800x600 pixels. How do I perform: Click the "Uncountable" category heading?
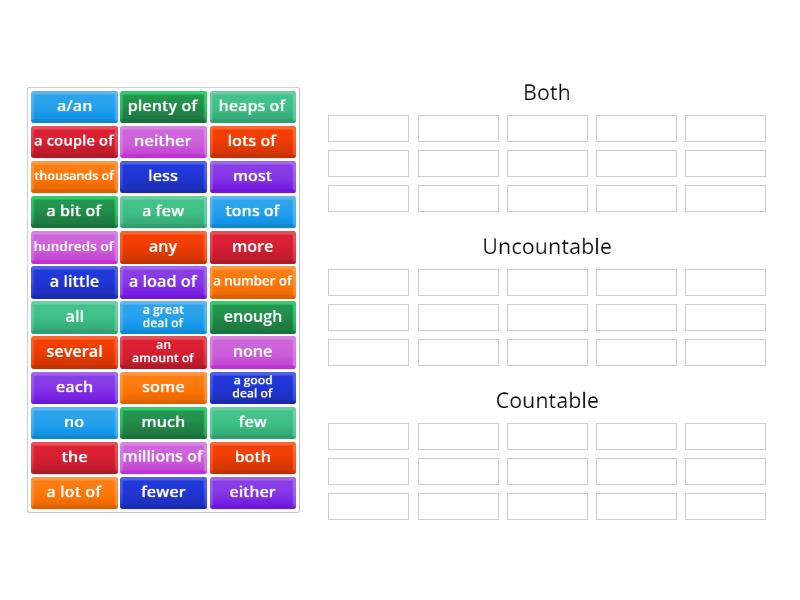546,246
